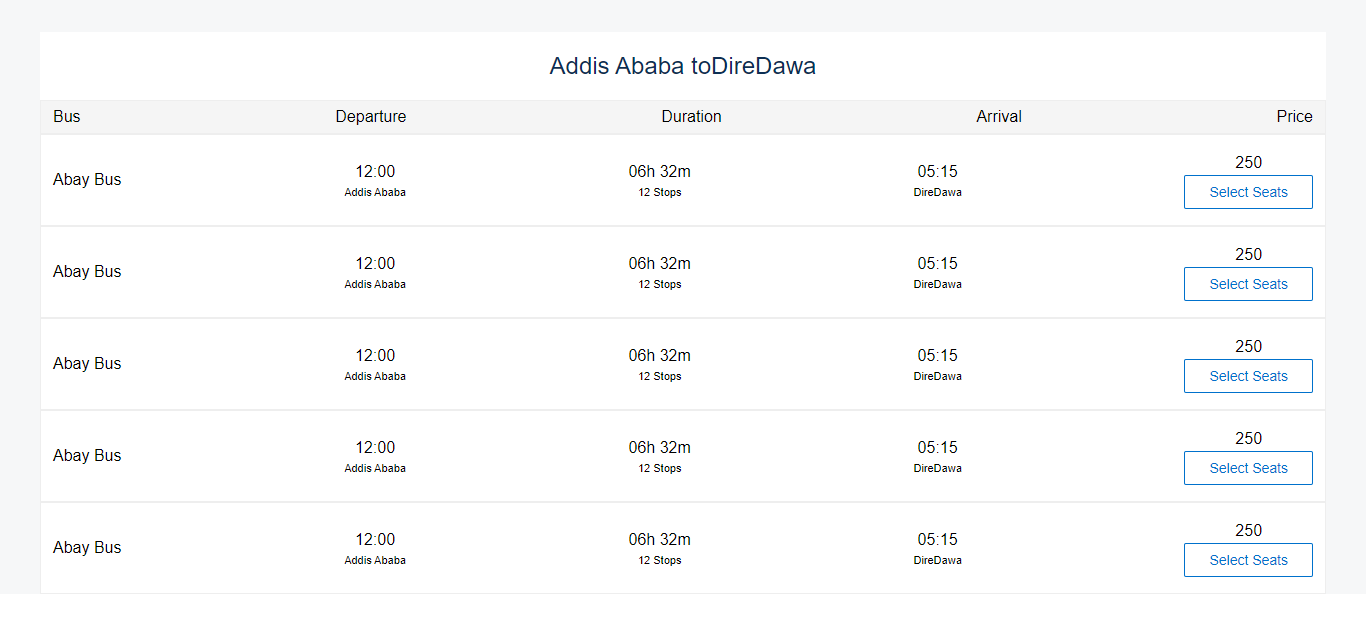The image size is (1366, 617).
Task: Click Select Seats in the first bus row
Action: (x=1248, y=192)
